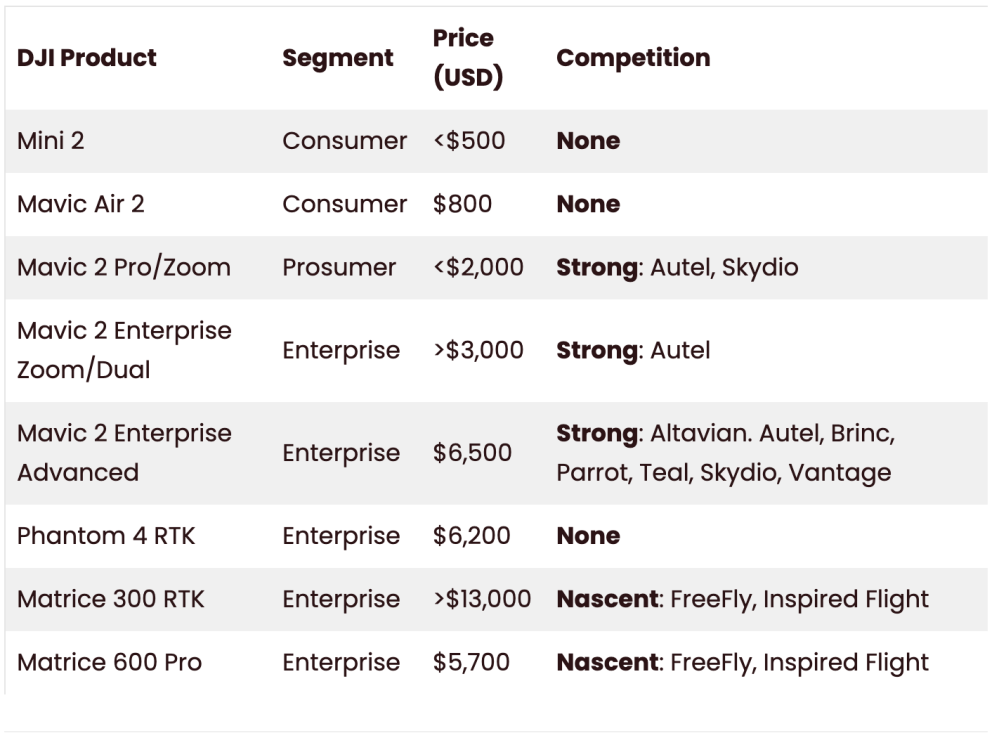Select the Matrice 600 Pro product cell
The height and width of the screenshot is (738, 999).
click(109, 662)
